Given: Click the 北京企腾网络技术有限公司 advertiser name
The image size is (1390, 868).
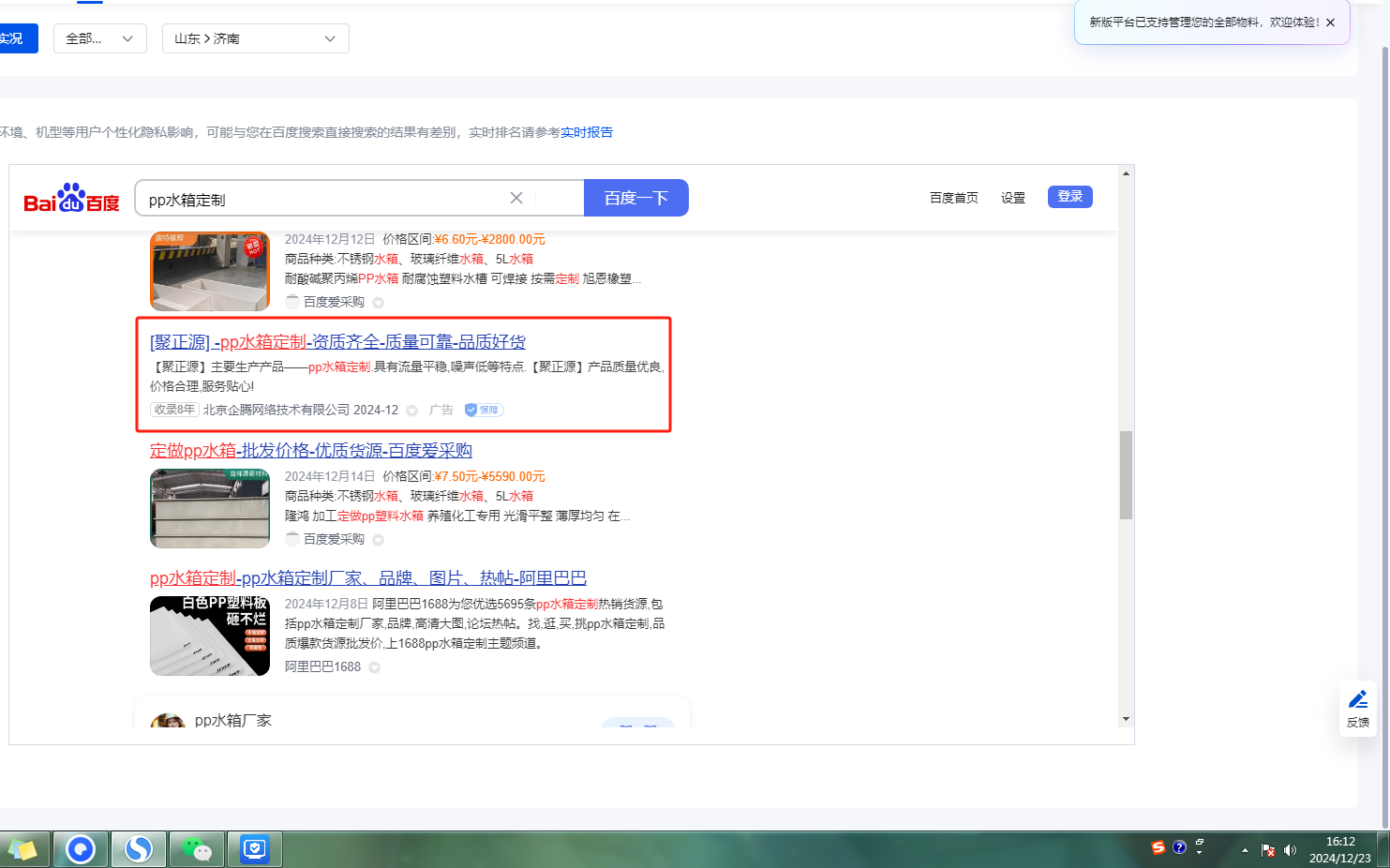Looking at the screenshot, I should [277, 410].
